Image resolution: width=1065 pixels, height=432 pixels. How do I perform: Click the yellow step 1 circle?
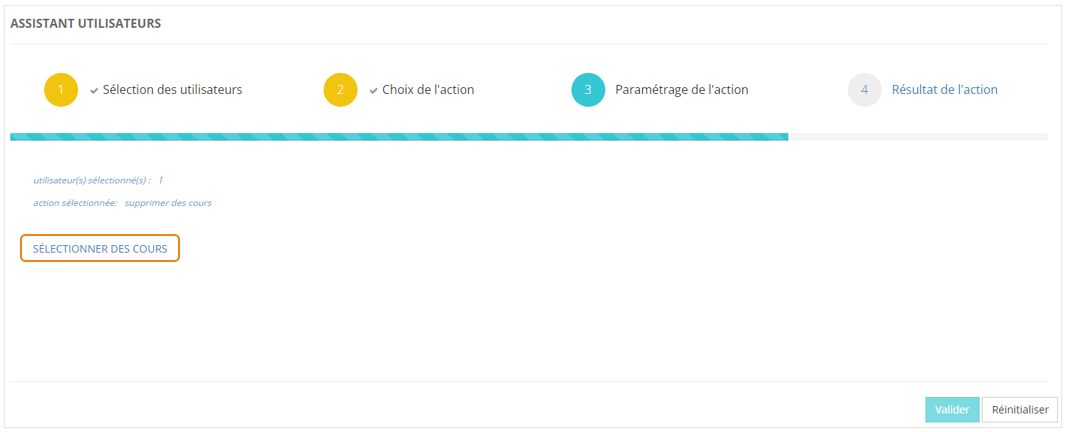60,90
